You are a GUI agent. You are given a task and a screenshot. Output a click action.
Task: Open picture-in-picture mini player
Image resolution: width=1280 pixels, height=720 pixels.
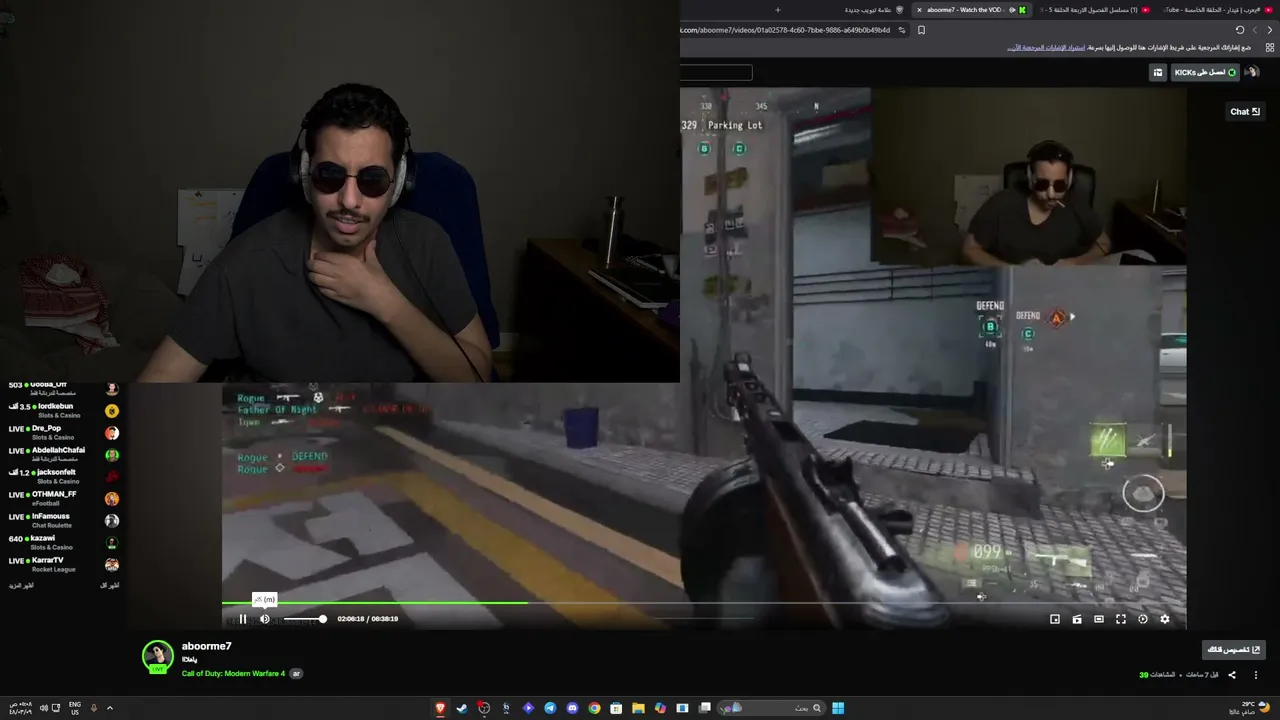1055,619
